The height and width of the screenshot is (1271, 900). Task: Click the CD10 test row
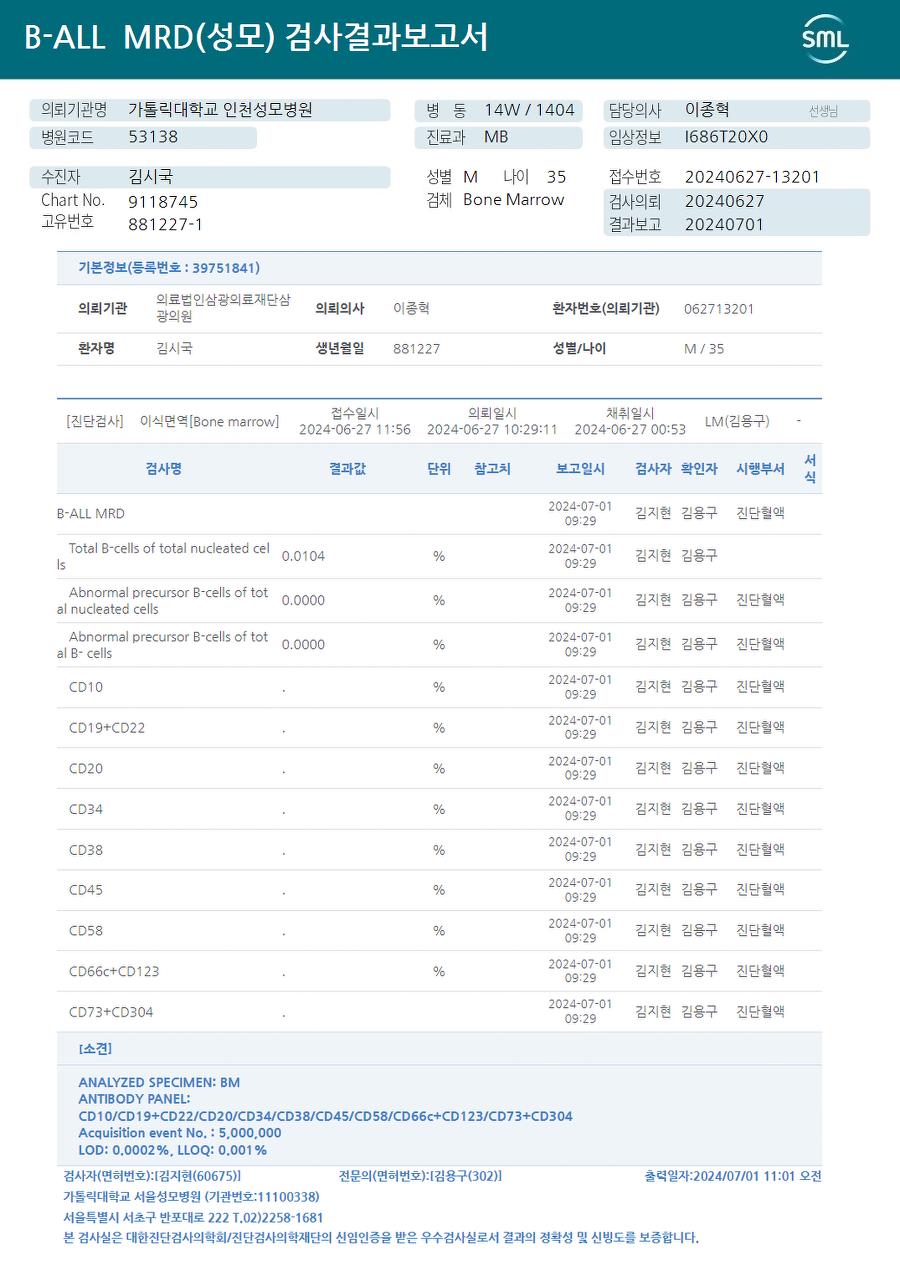(x=439, y=687)
